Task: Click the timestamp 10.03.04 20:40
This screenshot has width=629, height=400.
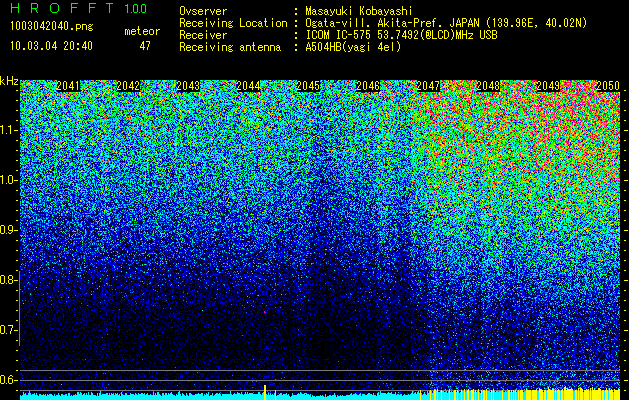Action: (x=51, y=46)
